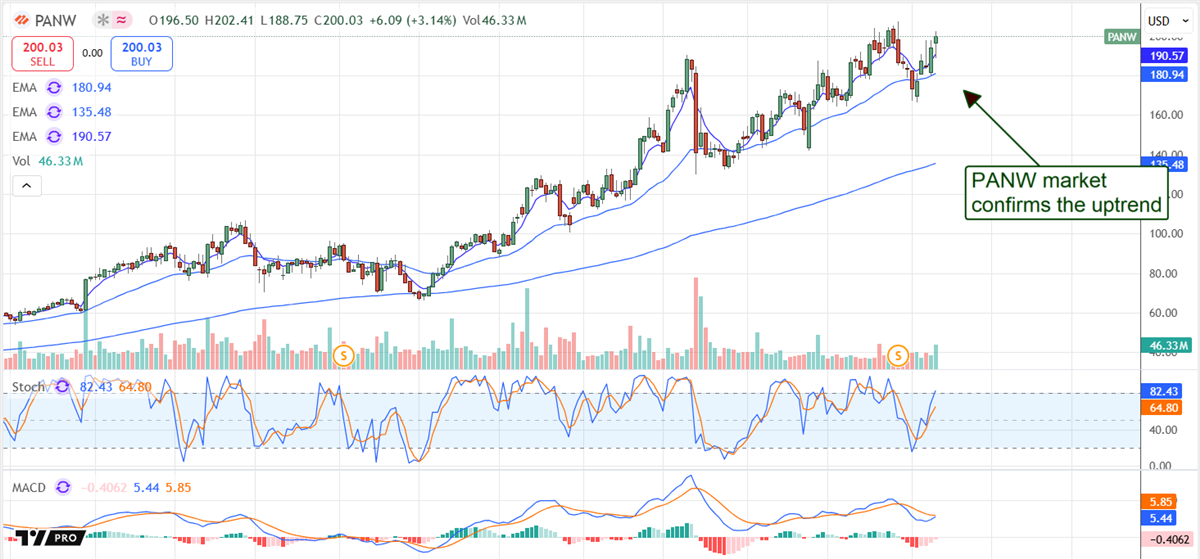Click the refresh icon beside Stoch
This screenshot has width=1200, height=559.
tap(65, 386)
